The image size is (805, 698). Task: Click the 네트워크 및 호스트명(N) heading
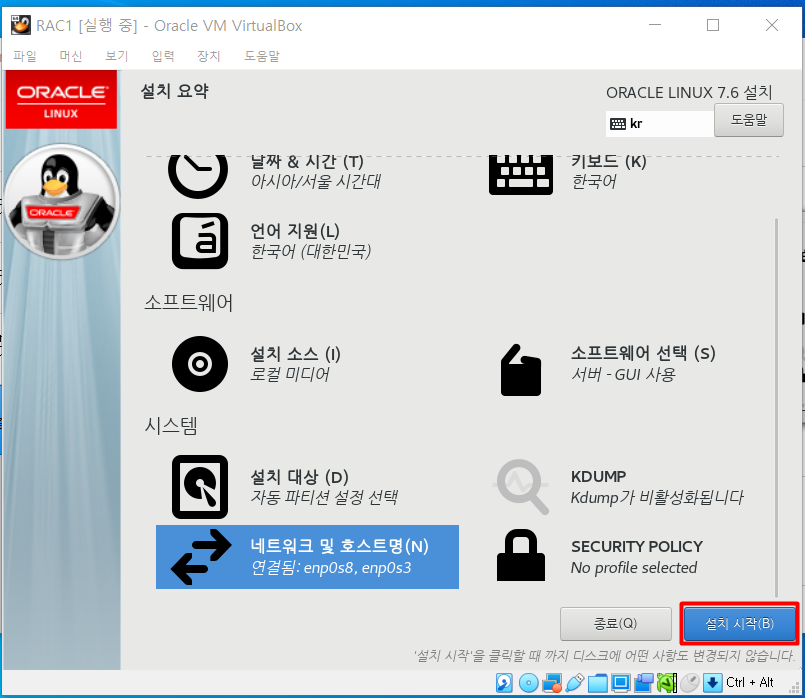point(340,547)
